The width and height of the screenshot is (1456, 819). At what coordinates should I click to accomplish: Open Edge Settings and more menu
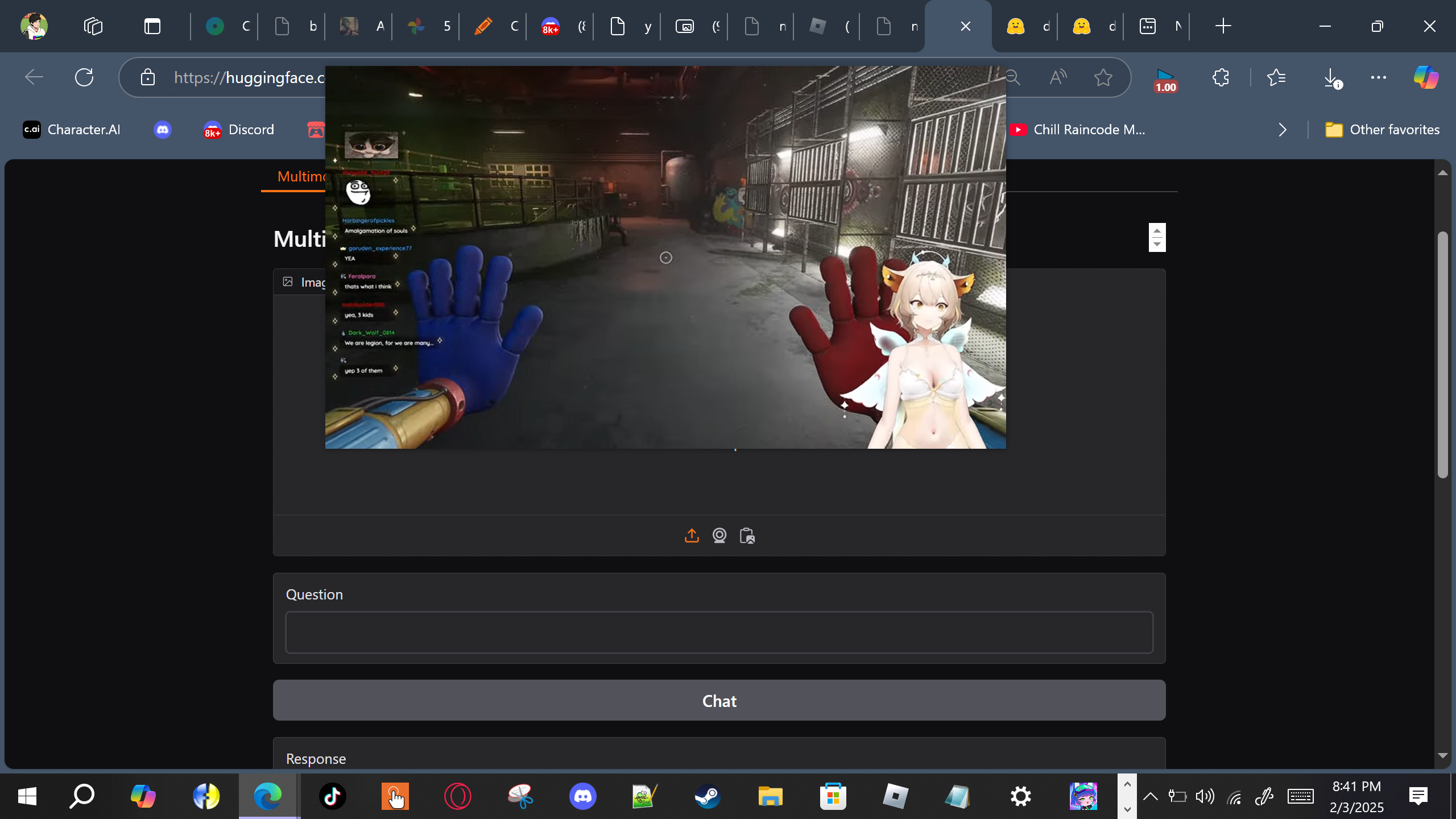point(1379,77)
